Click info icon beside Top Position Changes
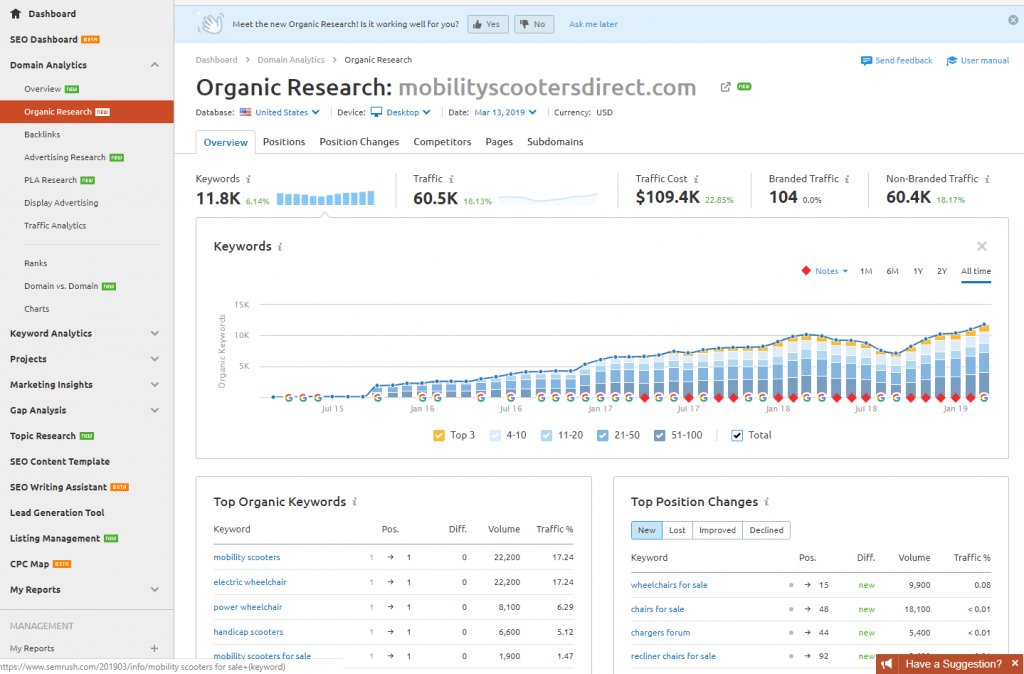1024x674 pixels. (765, 502)
